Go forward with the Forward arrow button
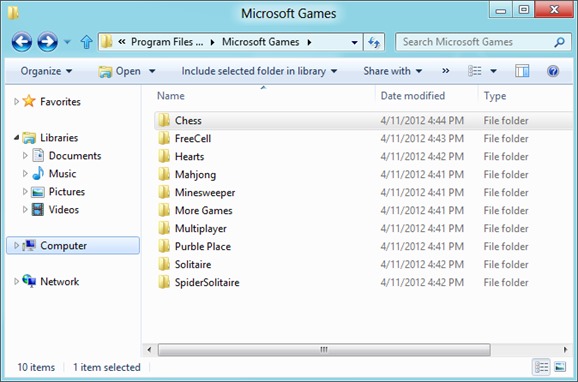The image size is (578, 382). click(47, 42)
